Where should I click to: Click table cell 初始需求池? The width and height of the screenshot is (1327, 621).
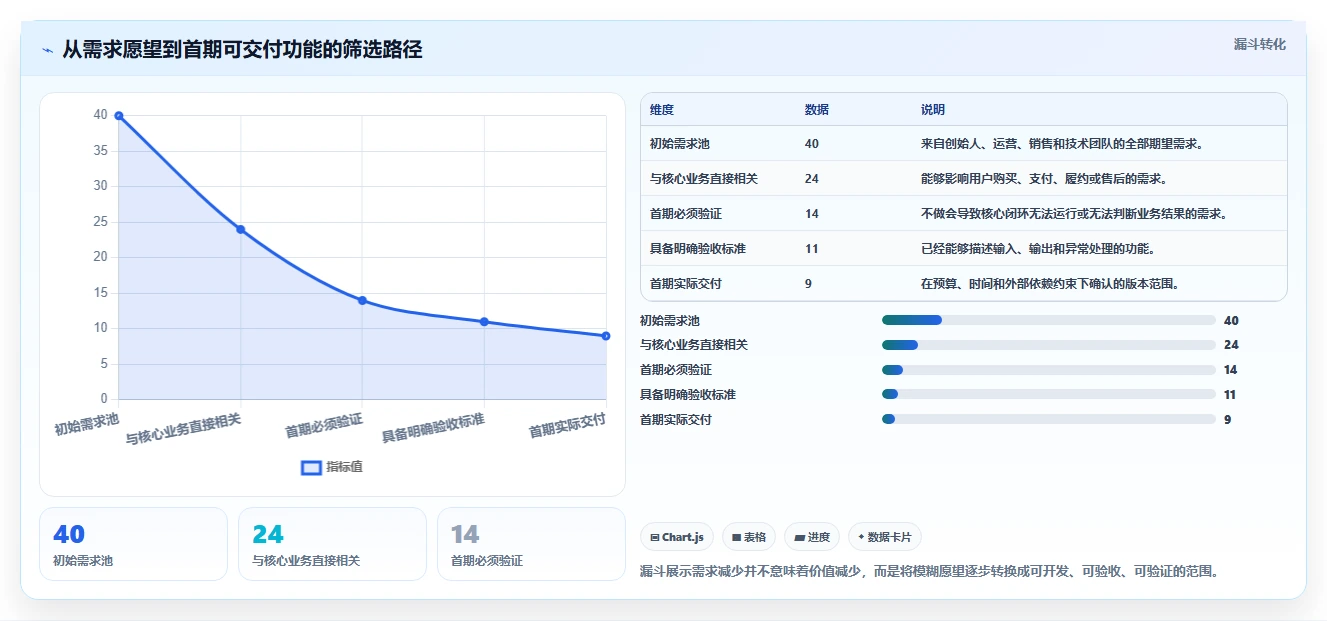[x=680, y=144]
